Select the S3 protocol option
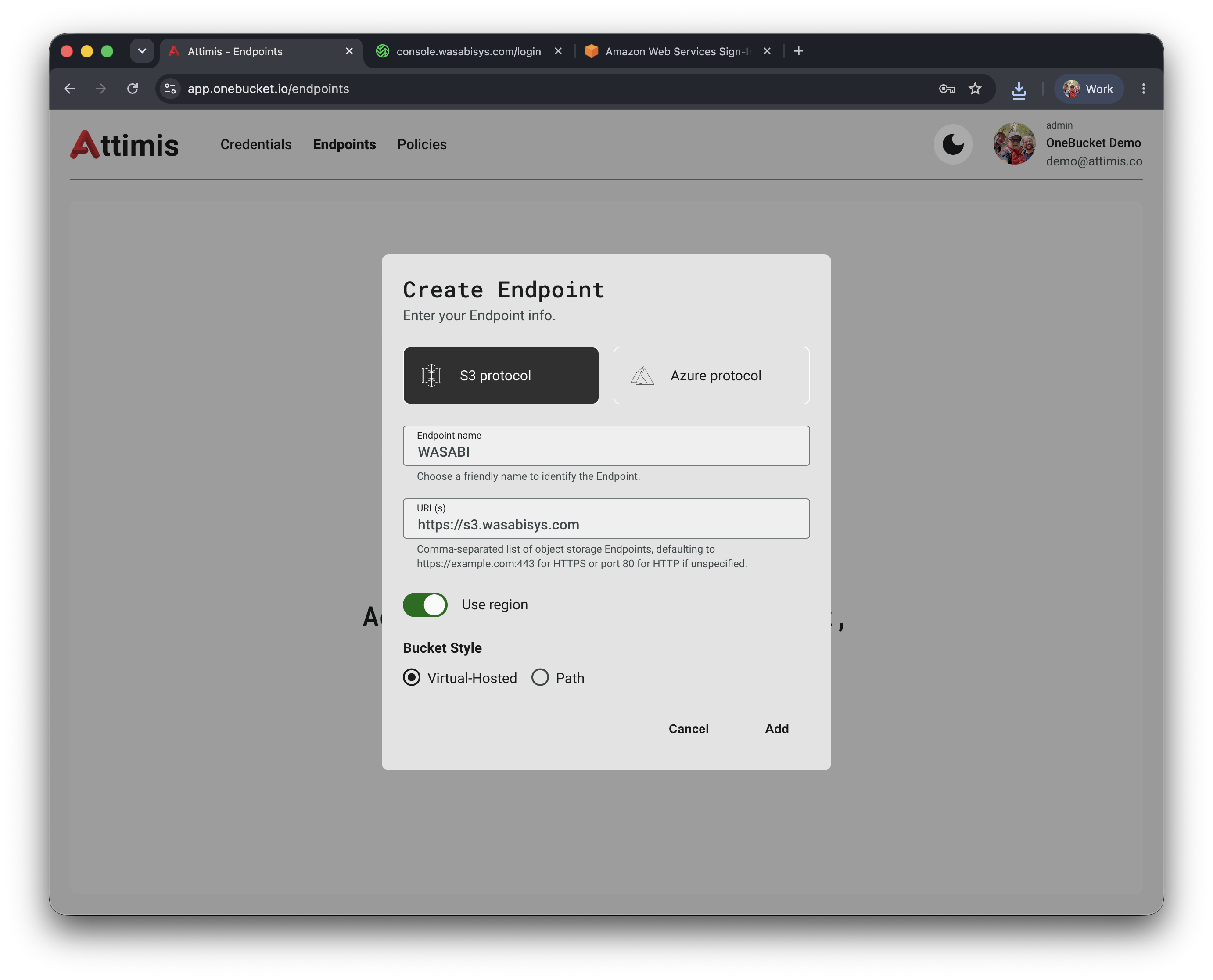 (x=500, y=376)
